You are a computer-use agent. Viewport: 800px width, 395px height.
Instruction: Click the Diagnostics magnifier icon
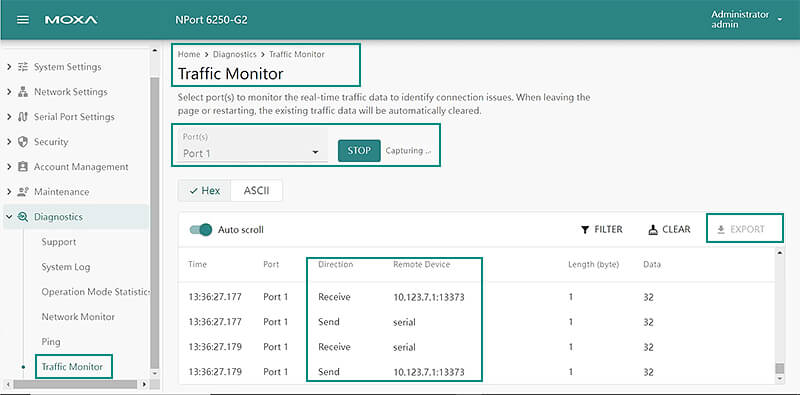point(23,217)
